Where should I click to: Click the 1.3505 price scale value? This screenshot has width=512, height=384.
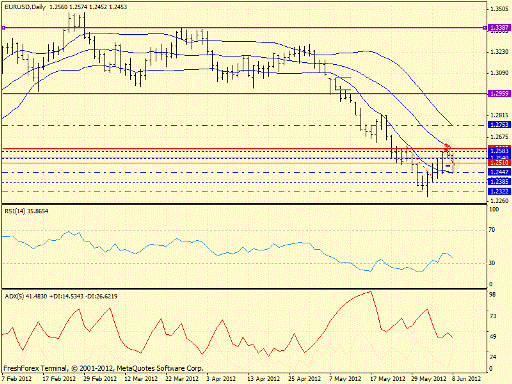coord(499,9)
